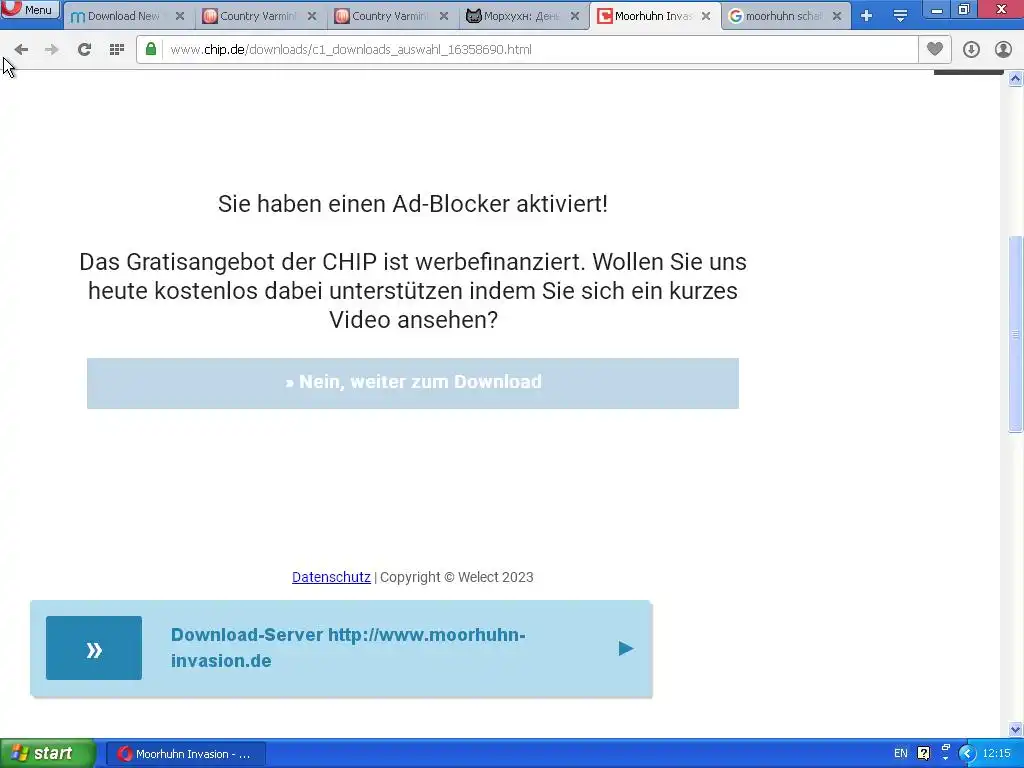The height and width of the screenshot is (768, 1024).
Task: Select Moorhuhn Invasion taskbar button
Action: pos(186,754)
